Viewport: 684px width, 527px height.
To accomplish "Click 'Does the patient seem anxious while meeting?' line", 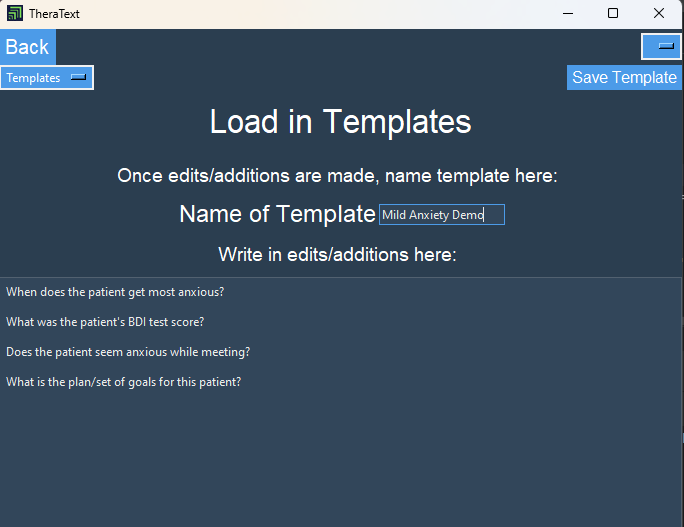I will [128, 352].
